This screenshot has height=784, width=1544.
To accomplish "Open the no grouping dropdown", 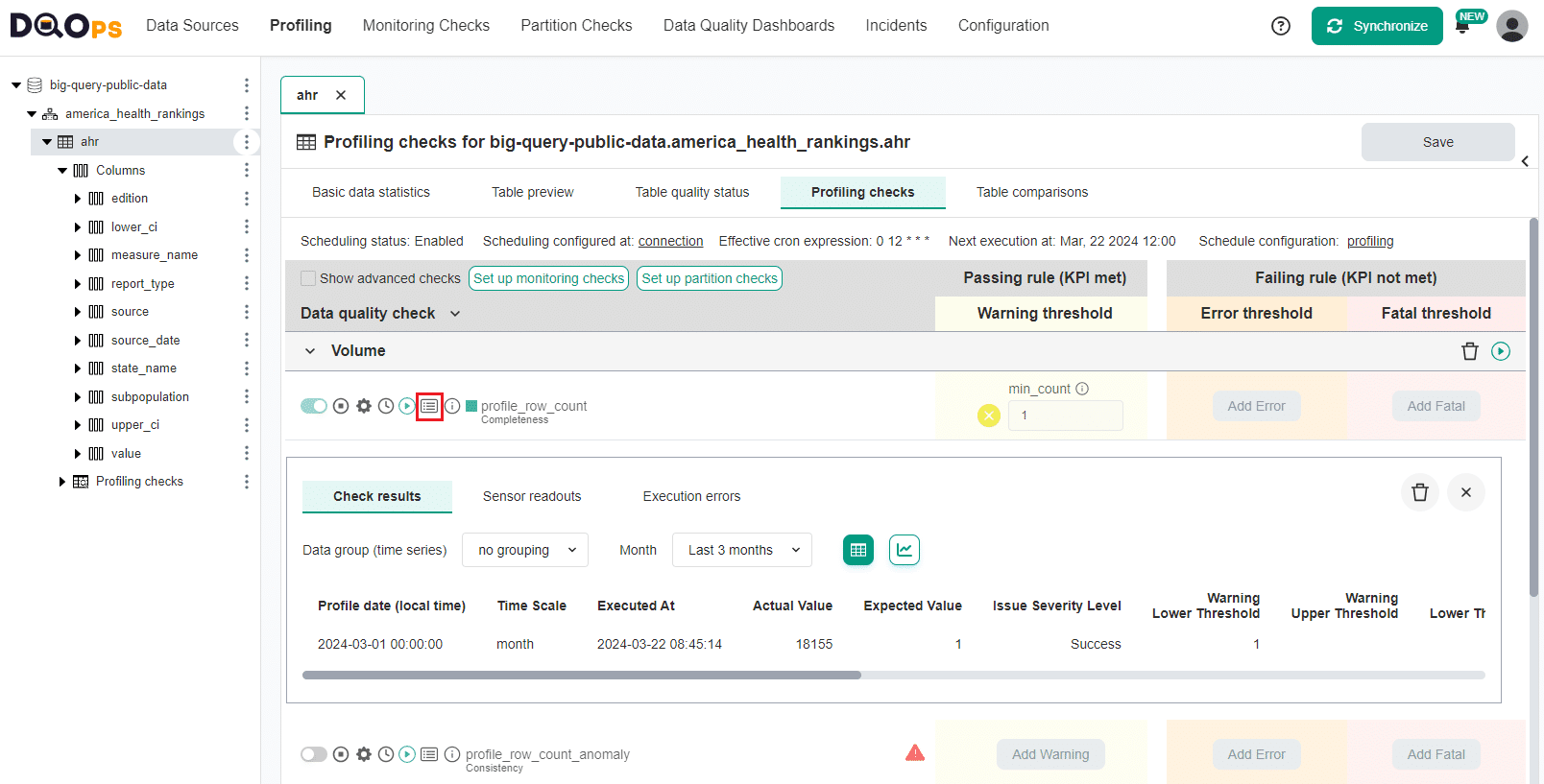I will click(x=525, y=550).
